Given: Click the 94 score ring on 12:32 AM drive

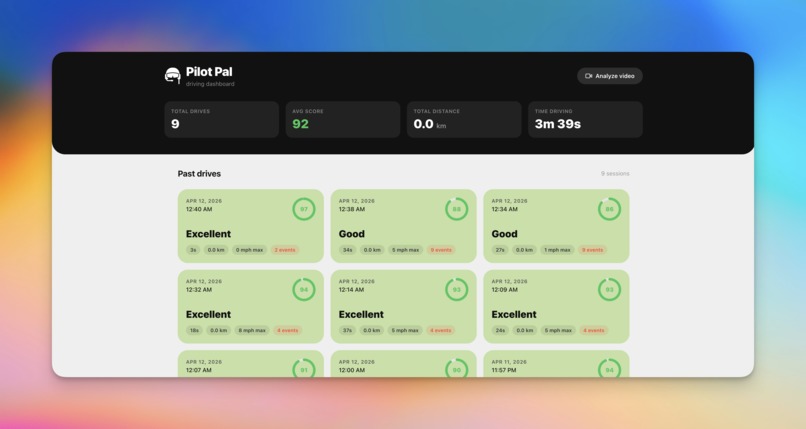Looking at the screenshot, I should click(x=304, y=290).
